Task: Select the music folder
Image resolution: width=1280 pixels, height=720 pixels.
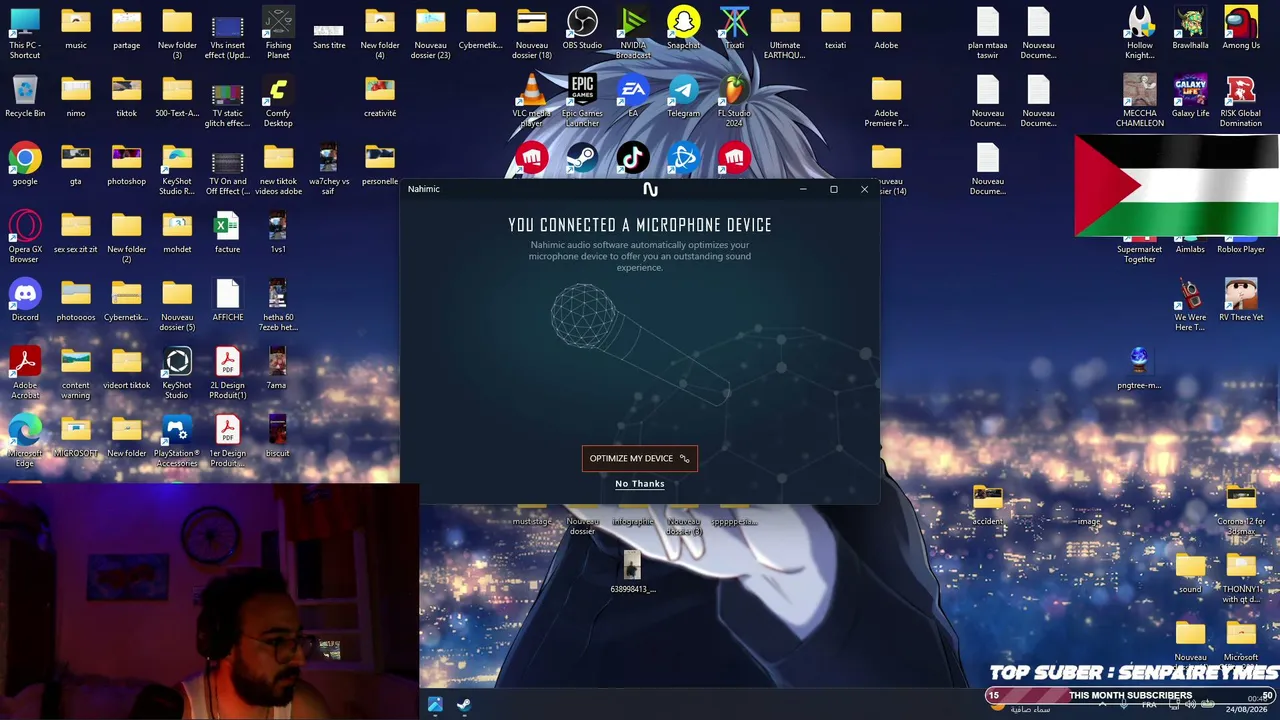Action: (x=76, y=28)
